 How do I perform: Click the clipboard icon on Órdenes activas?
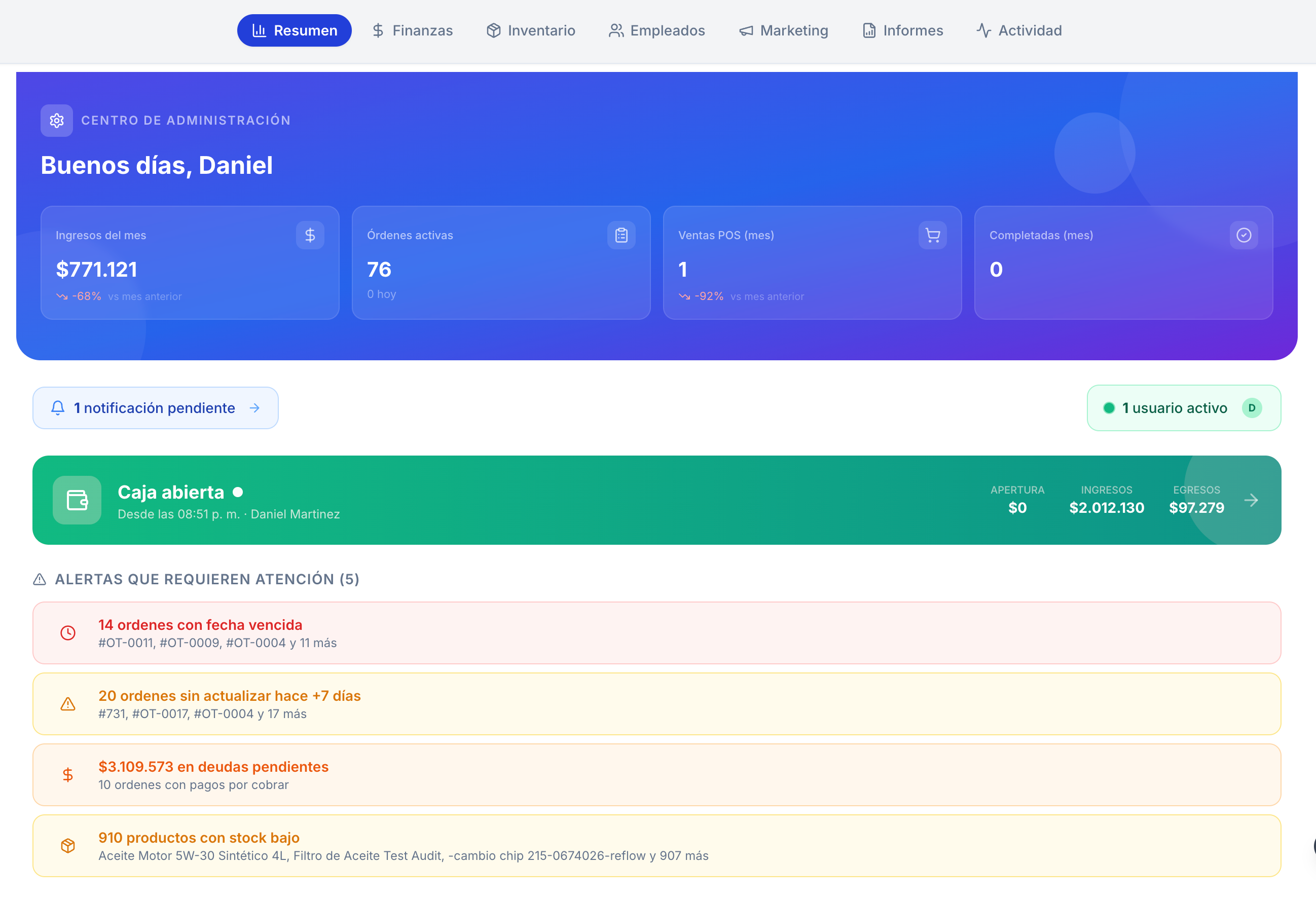pyautogui.click(x=621, y=235)
